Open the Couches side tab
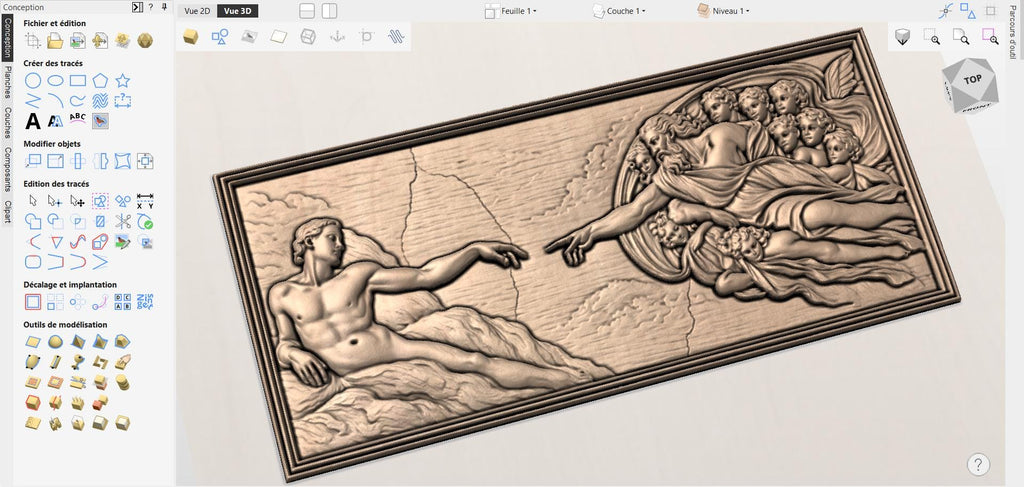The width and height of the screenshot is (1024, 487). pyautogui.click(x=7, y=123)
